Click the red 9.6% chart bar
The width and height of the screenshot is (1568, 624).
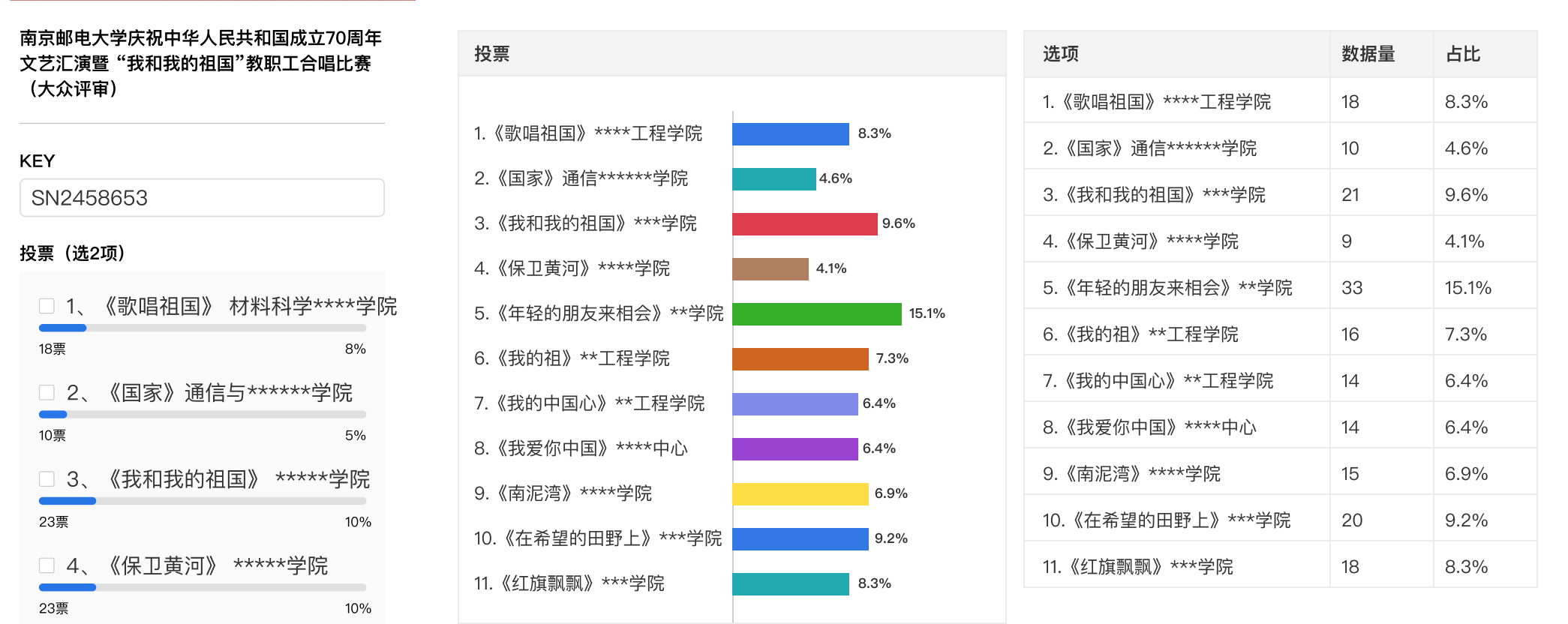(805, 224)
